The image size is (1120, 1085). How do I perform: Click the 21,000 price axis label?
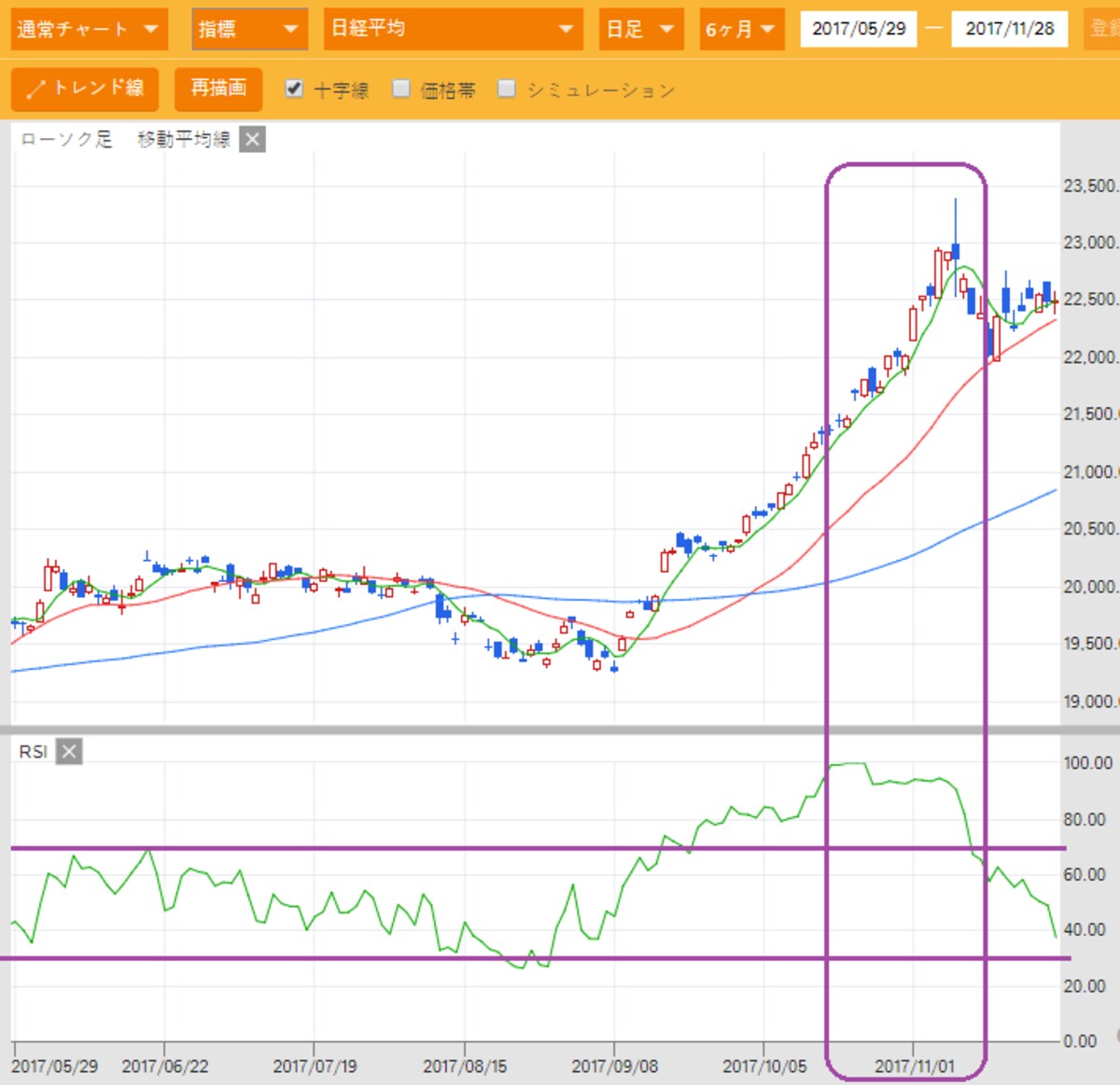point(1090,472)
